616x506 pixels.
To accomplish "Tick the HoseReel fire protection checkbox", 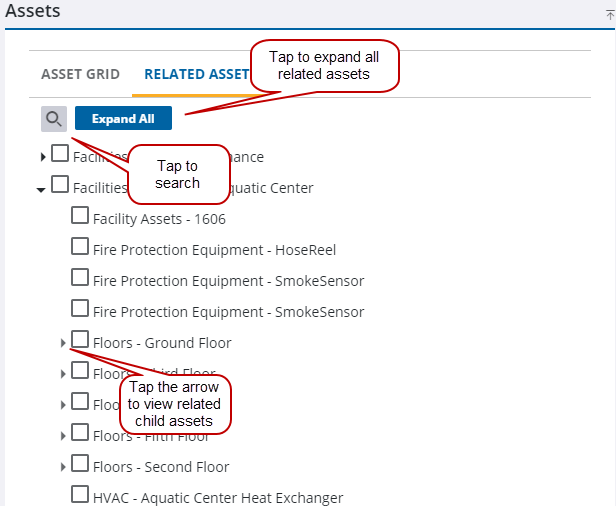I will (80, 246).
